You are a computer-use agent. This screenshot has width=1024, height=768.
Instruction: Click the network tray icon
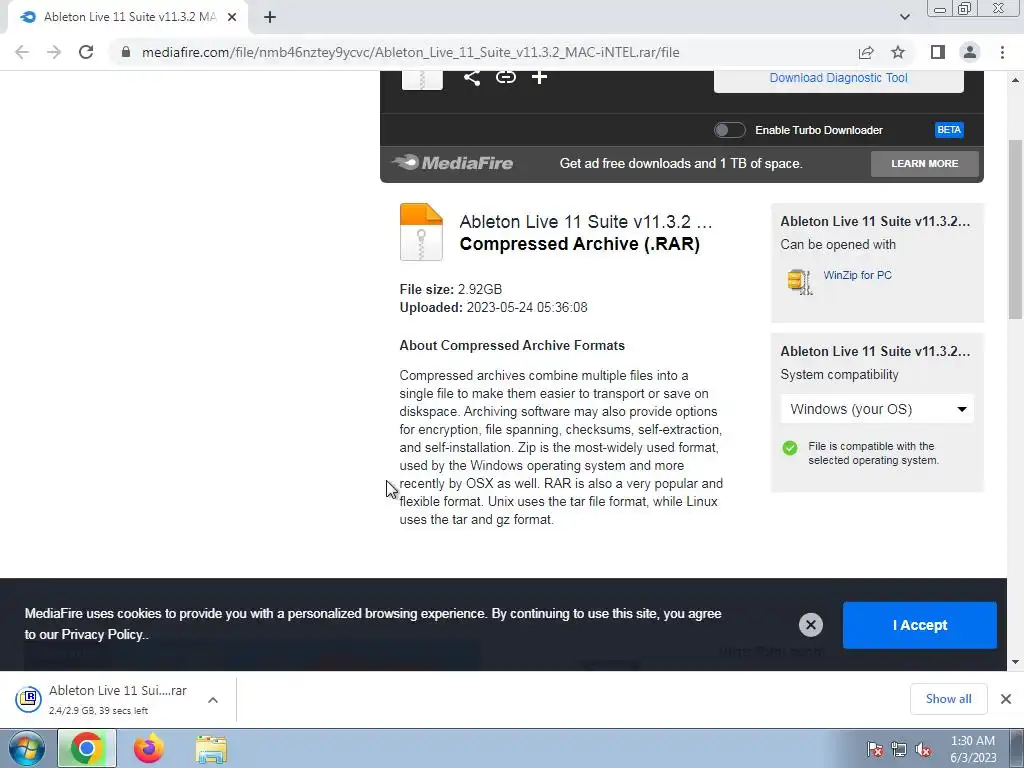point(899,750)
